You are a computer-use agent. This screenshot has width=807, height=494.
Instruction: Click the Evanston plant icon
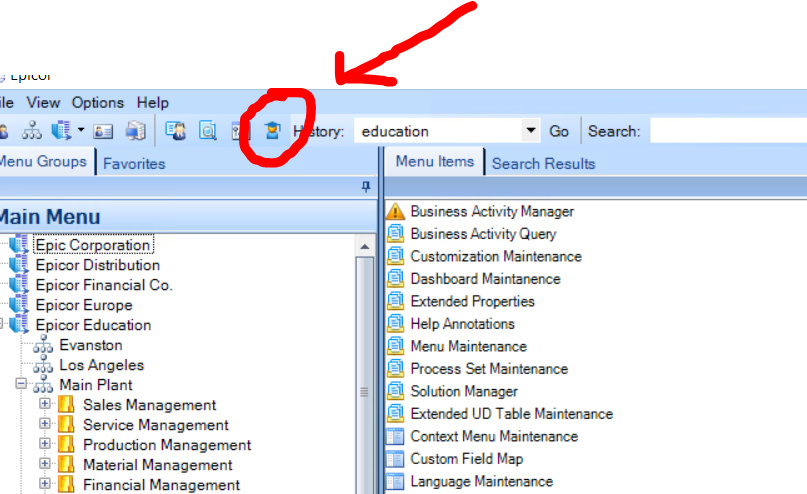point(43,345)
